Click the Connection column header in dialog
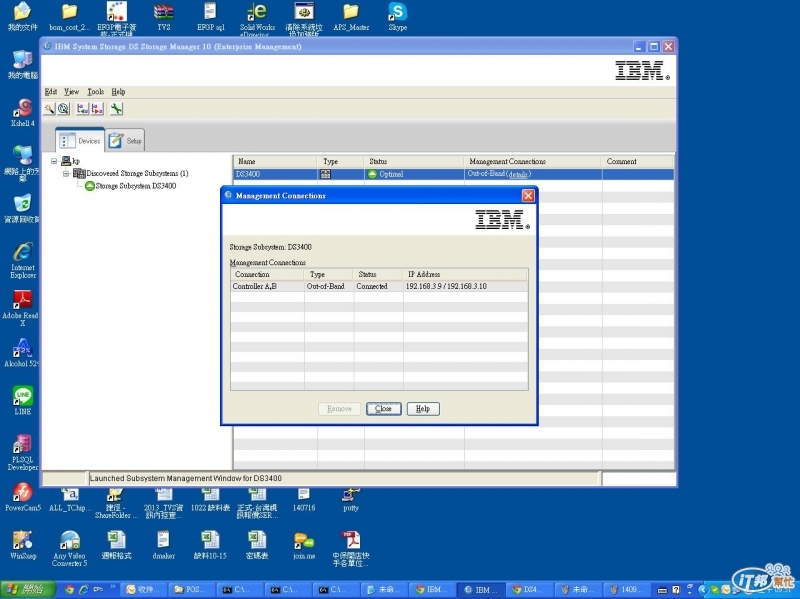800x599 pixels. tap(267, 274)
